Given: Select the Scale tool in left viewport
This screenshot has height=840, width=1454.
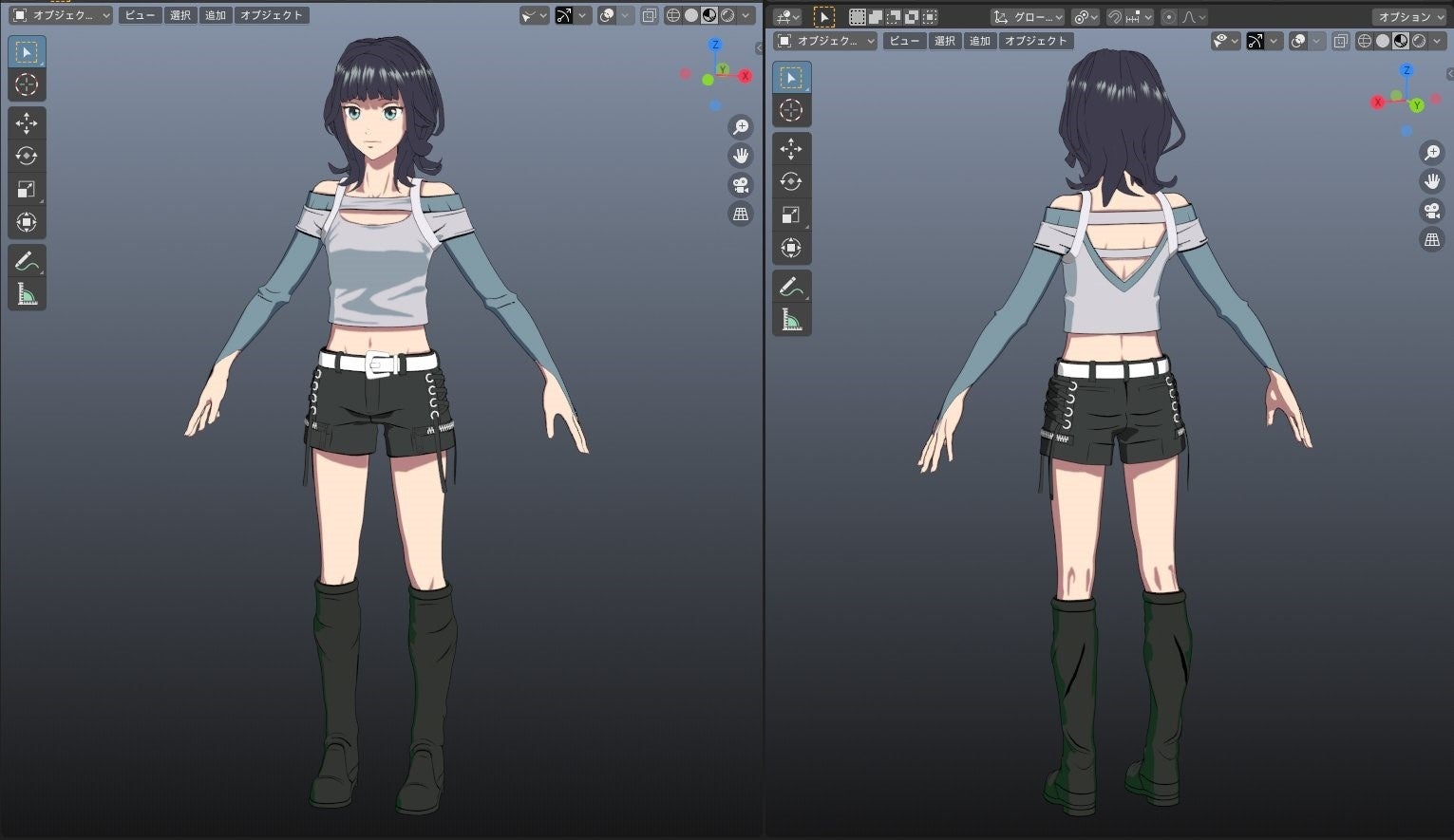Looking at the screenshot, I should [x=27, y=189].
